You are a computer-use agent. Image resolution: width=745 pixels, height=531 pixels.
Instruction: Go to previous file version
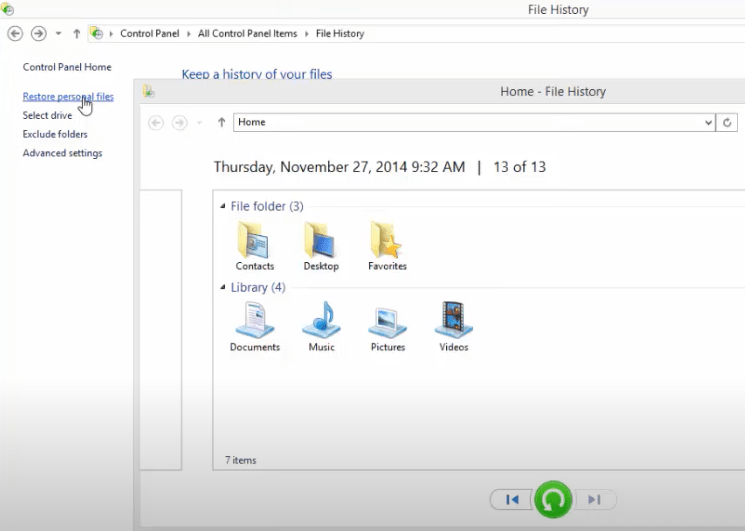click(512, 499)
